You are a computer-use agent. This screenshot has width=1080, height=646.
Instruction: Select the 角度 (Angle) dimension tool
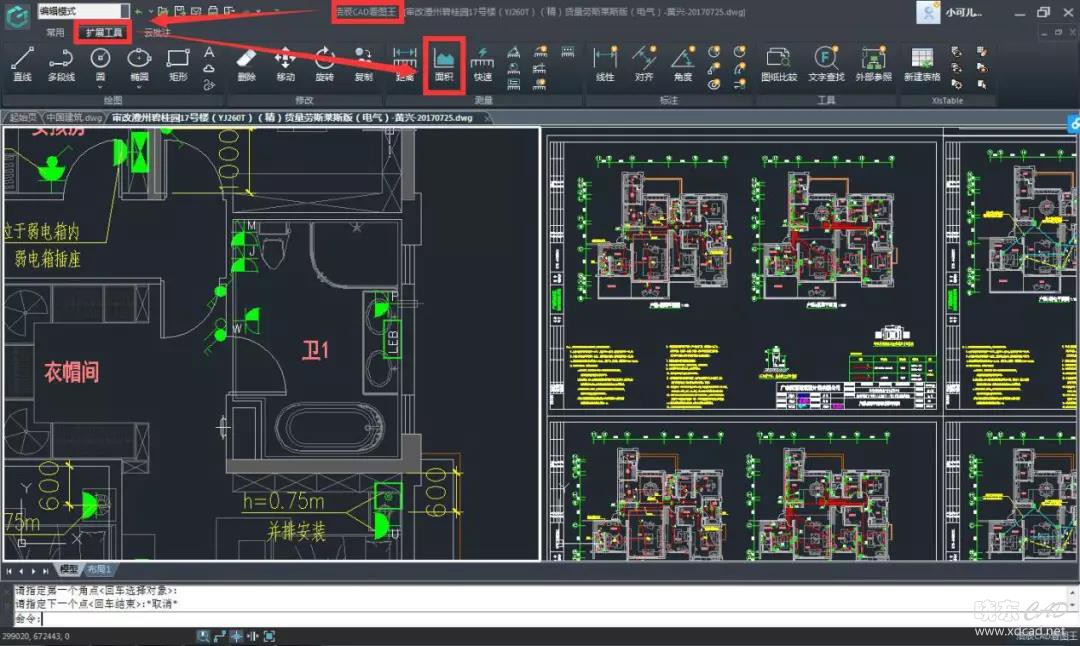click(682, 64)
